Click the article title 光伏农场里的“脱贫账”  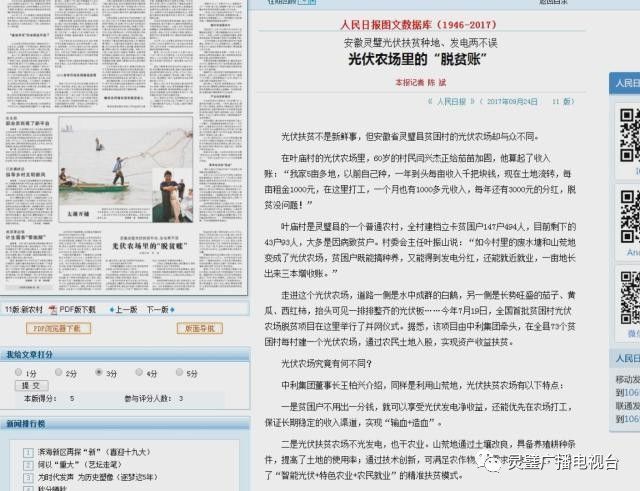[x=418, y=60]
